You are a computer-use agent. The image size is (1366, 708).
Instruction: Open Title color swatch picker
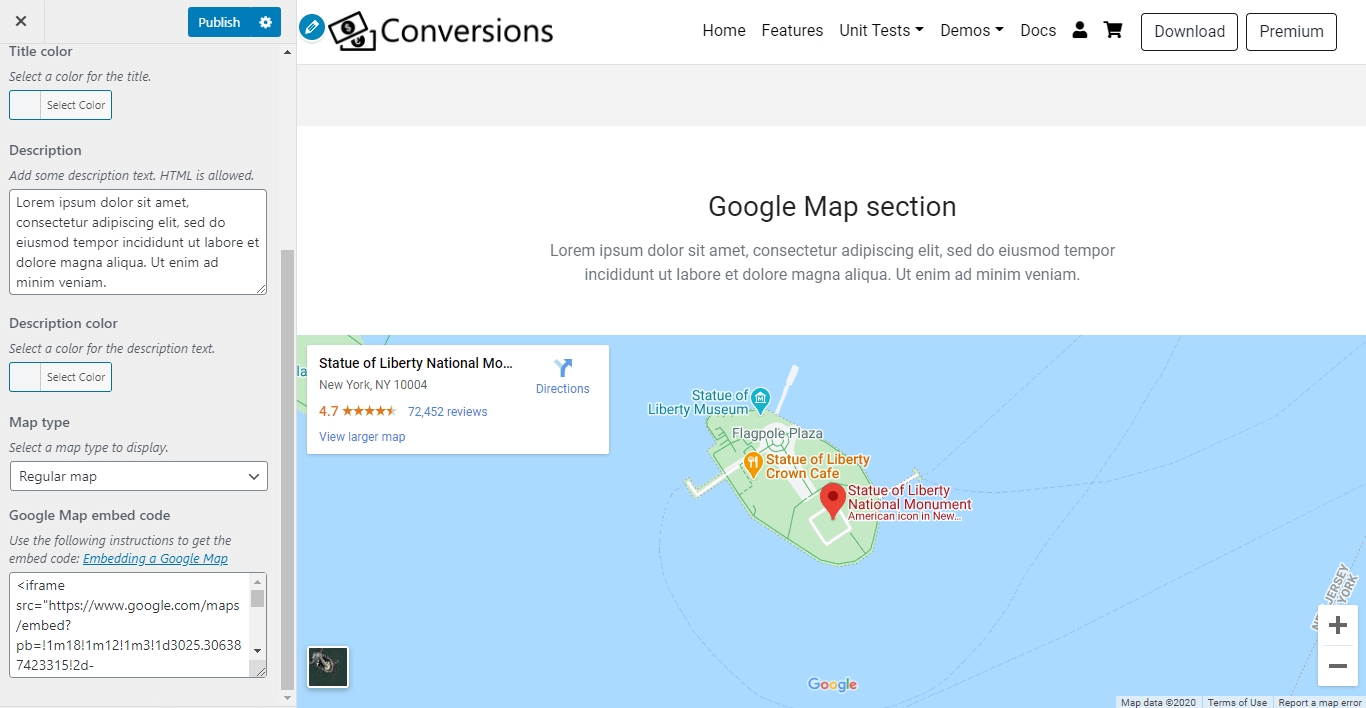tap(60, 105)
